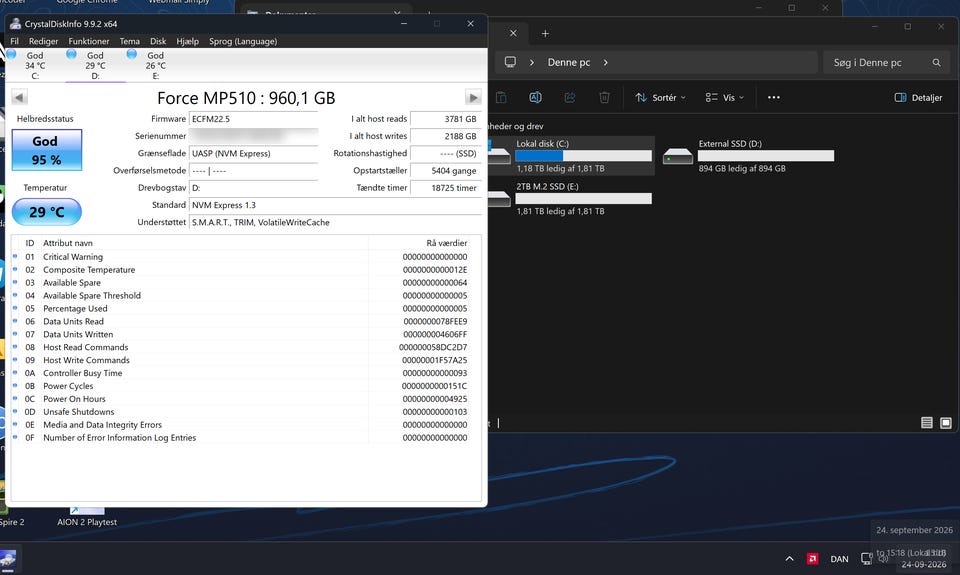Viewport: 960px width, 575px height.
Task: Go to next disk with right arrow
Action: pos(473,97)
